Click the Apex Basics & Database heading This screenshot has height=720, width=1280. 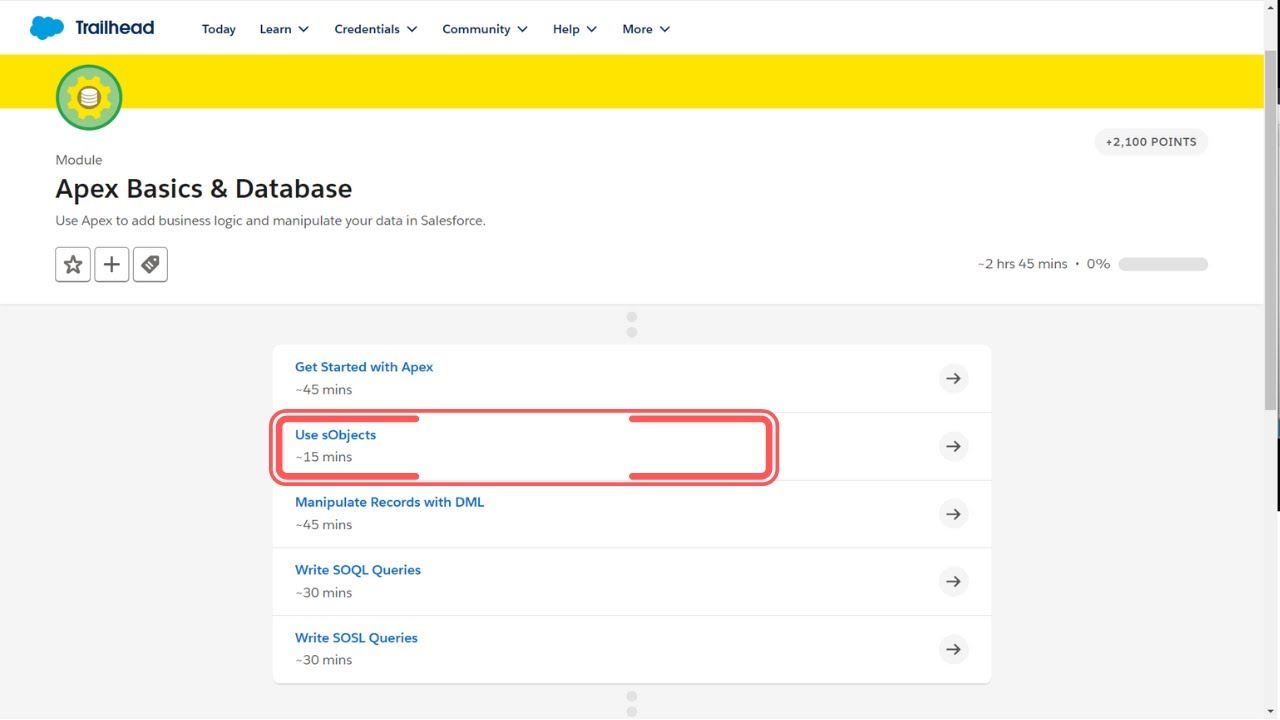tap(204, 189)
